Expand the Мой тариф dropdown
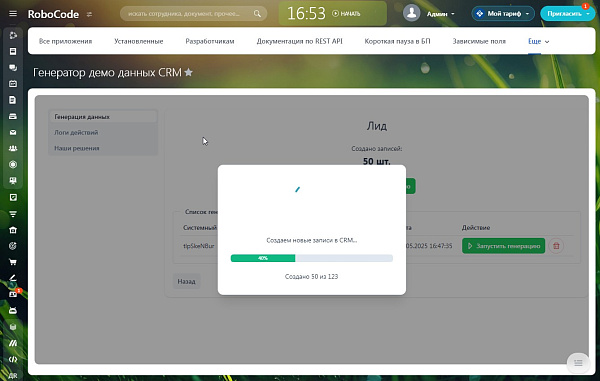Image resolution: width=600 pixels, height=381 pixels. point(503,14)
